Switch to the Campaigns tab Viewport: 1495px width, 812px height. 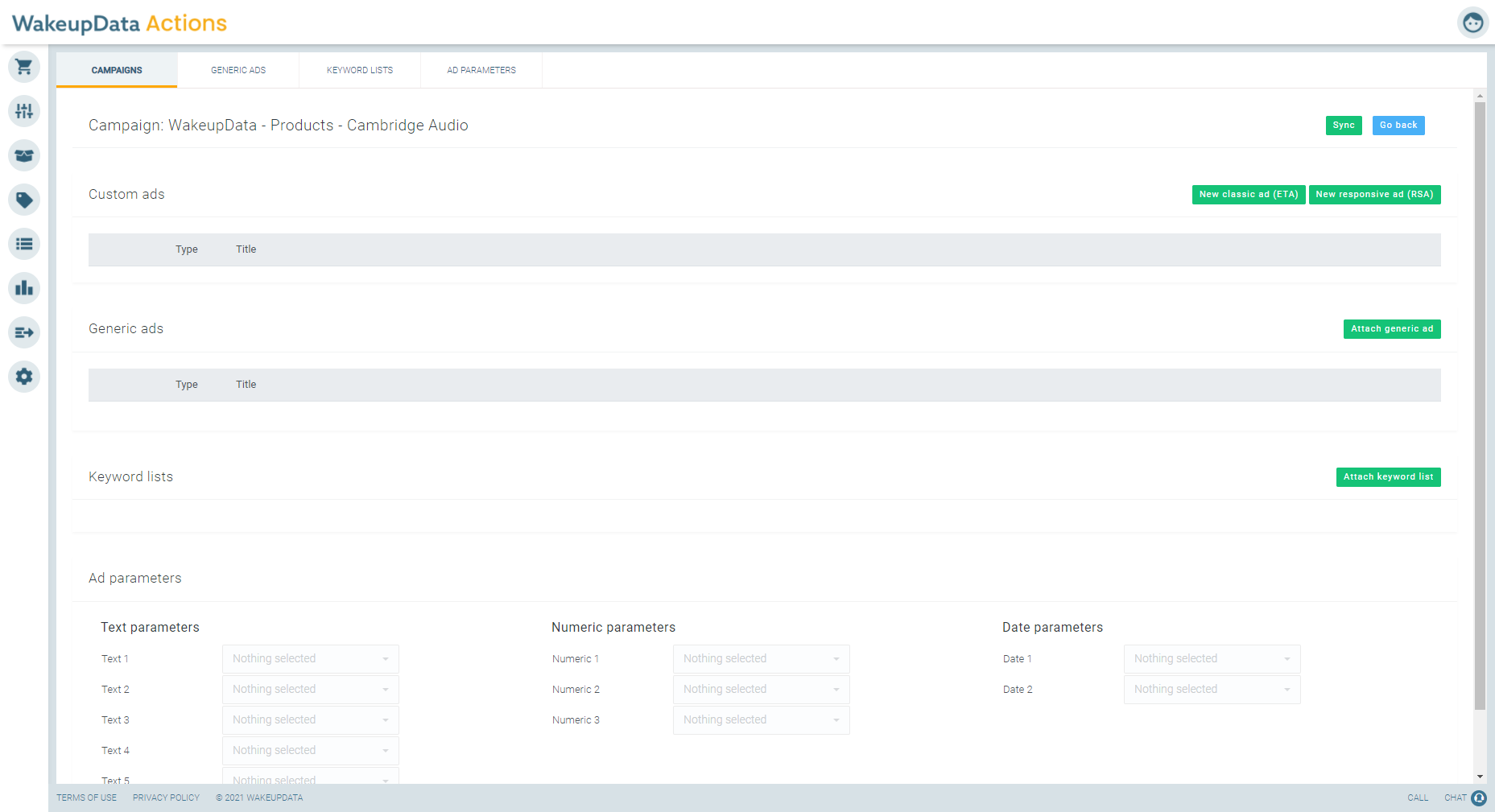click(x=117, y=70)
